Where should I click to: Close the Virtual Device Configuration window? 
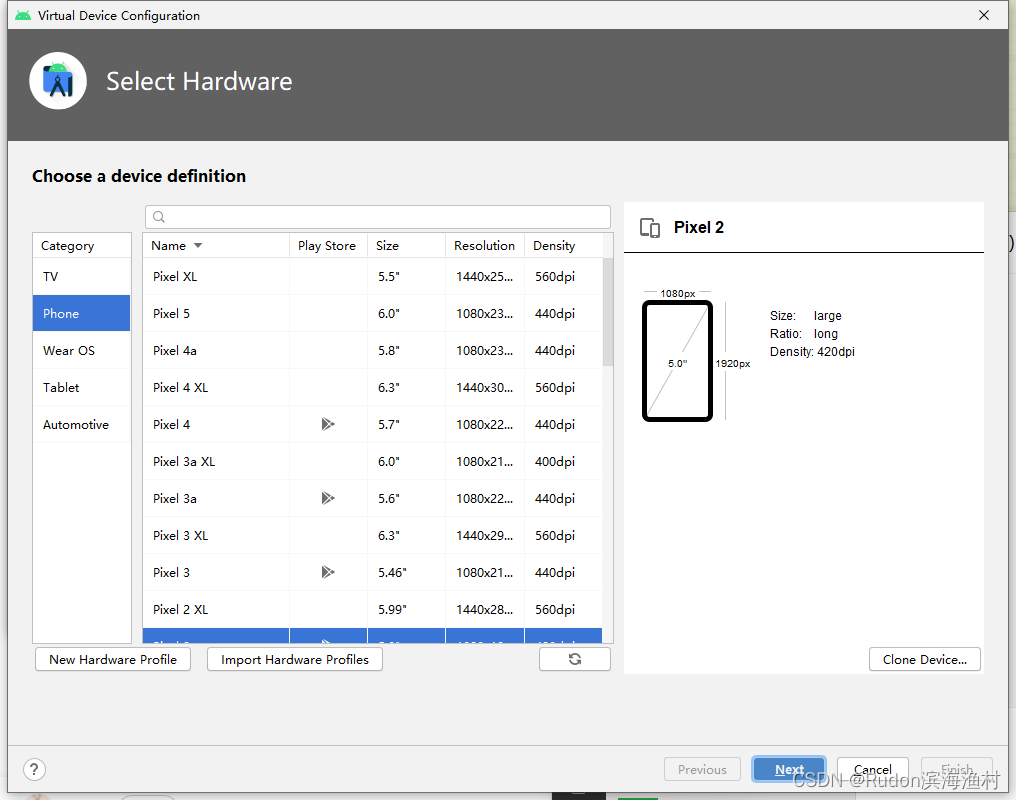pyautogui.click(x=984, y=15)
